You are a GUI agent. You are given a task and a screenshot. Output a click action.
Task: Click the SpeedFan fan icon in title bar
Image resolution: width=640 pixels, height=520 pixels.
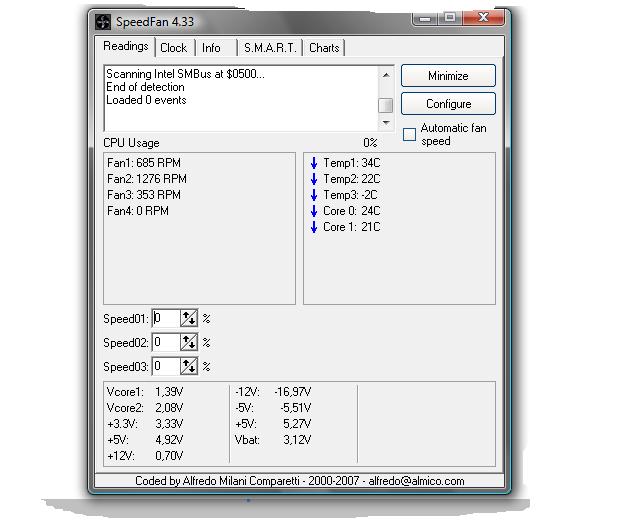tap(103, 22)
